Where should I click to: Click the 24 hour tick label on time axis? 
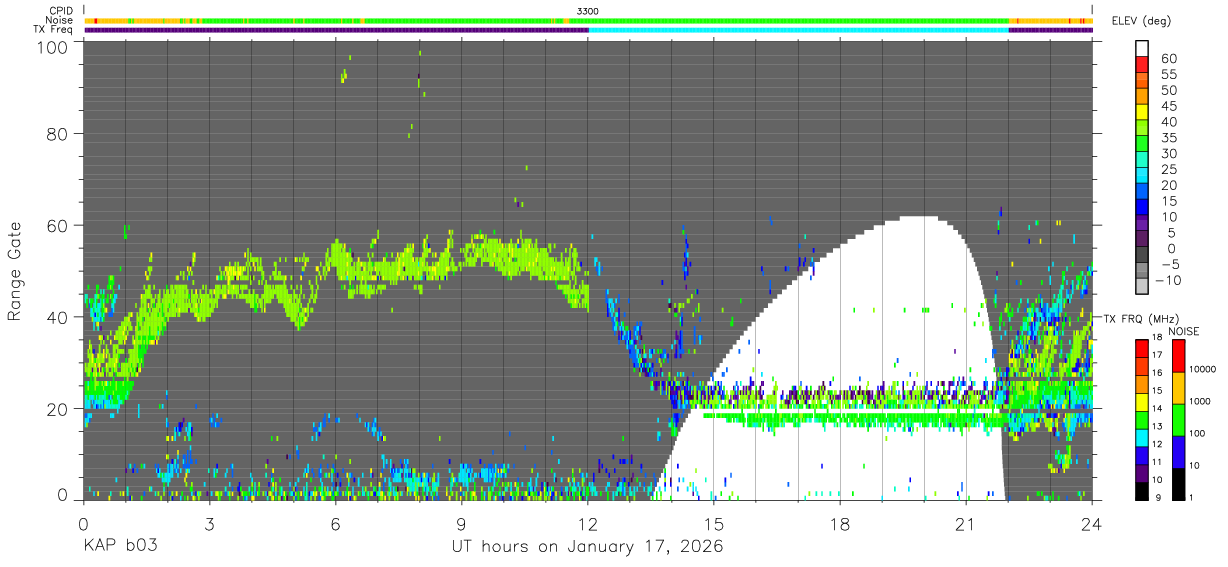coord(1092,523)
